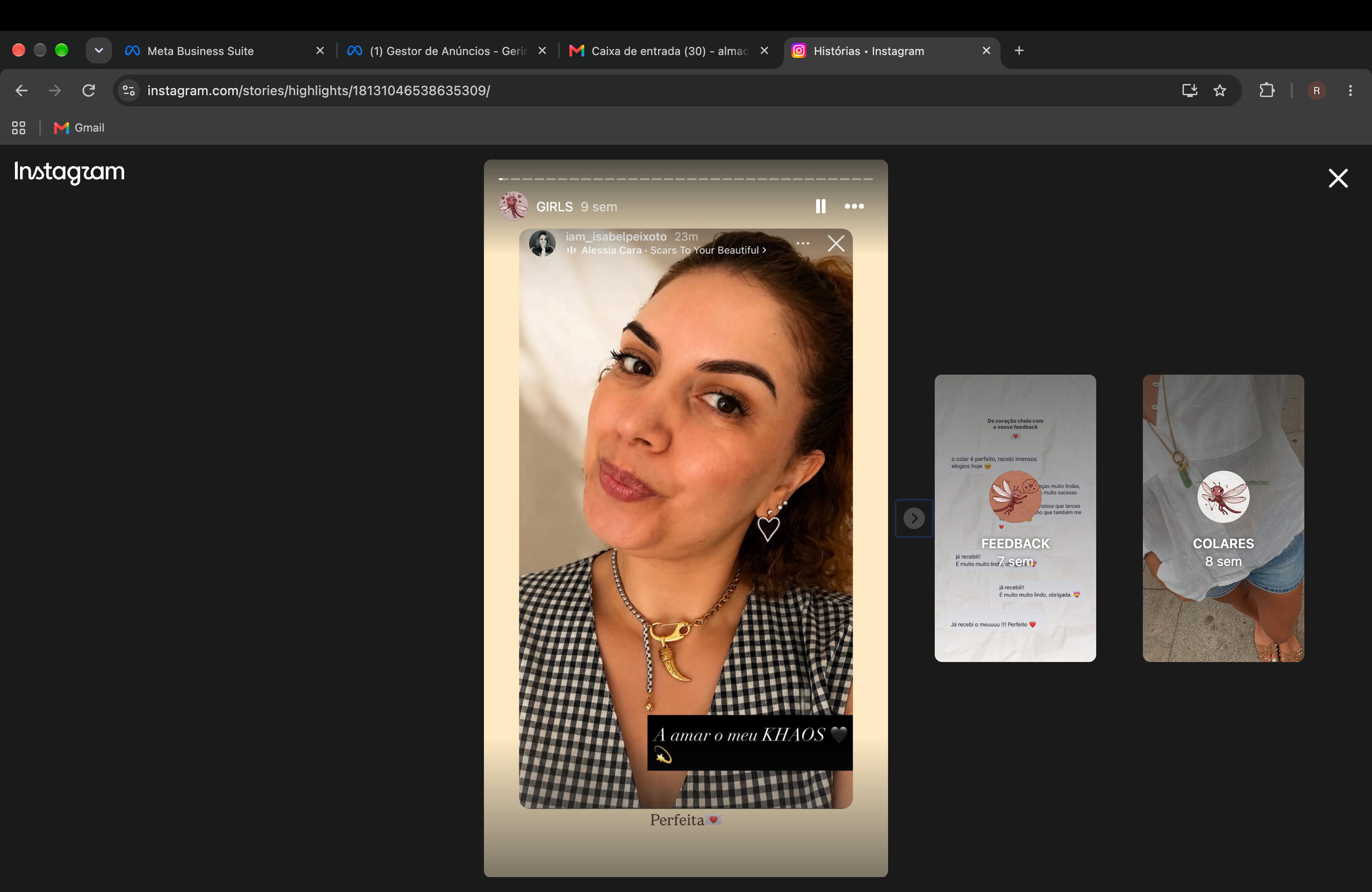
Task: Go back in browser history
Action: pos(21,91)
